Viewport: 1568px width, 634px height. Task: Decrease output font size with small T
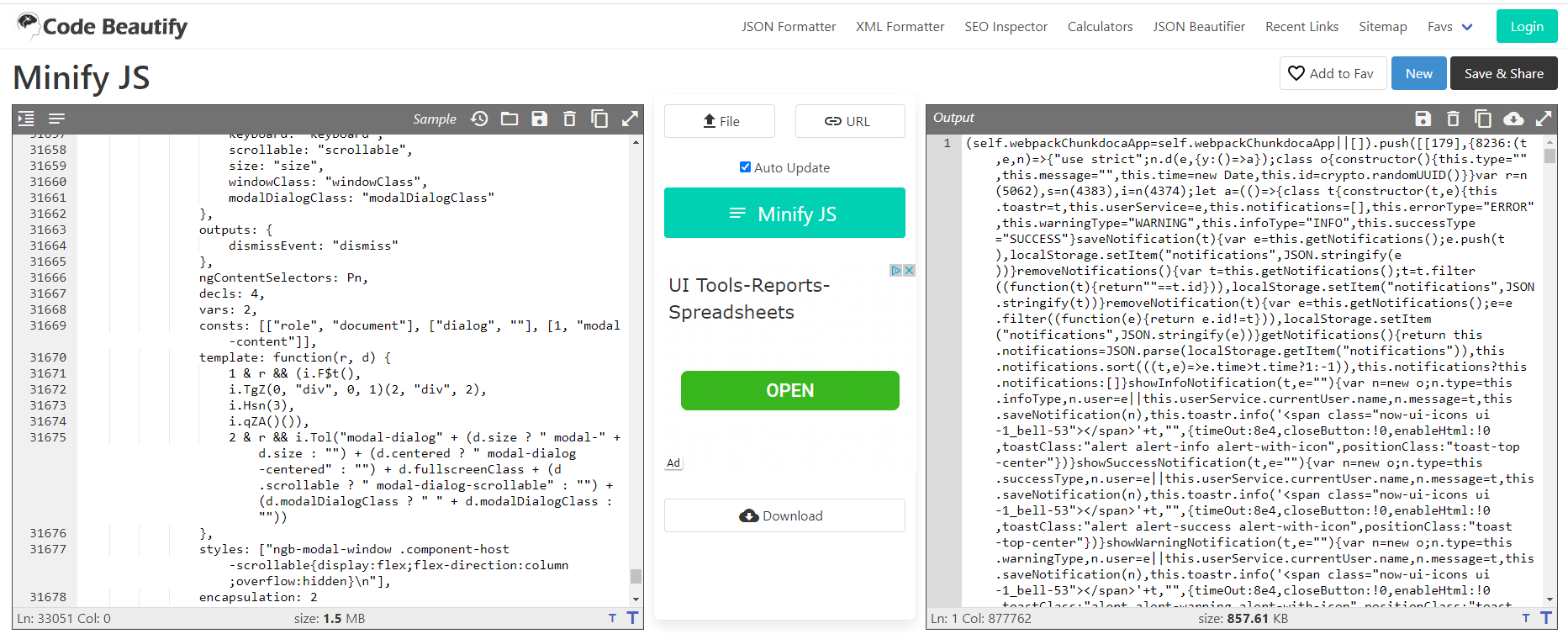[1526, 619]
